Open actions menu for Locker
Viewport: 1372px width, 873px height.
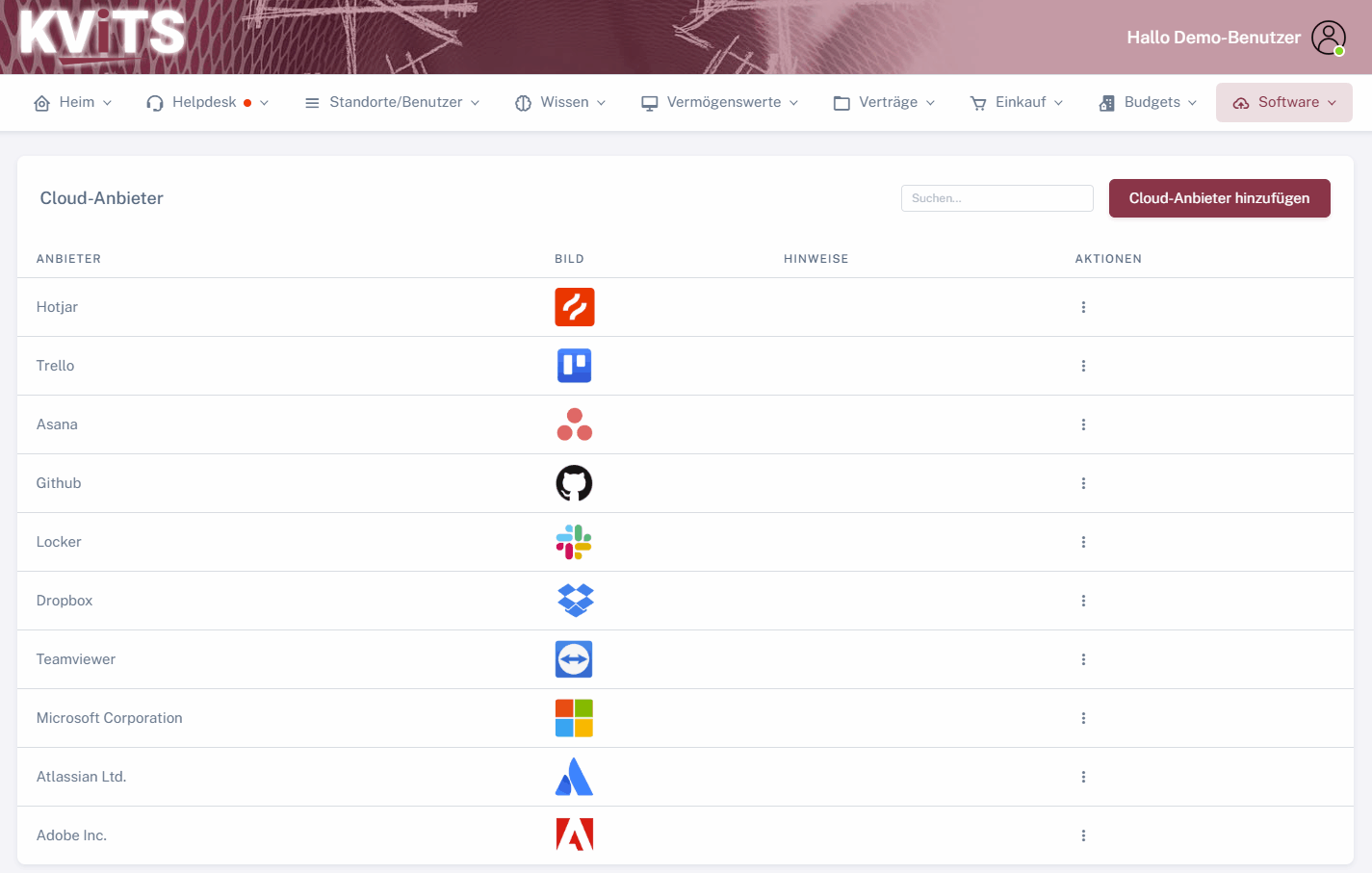1083,542
